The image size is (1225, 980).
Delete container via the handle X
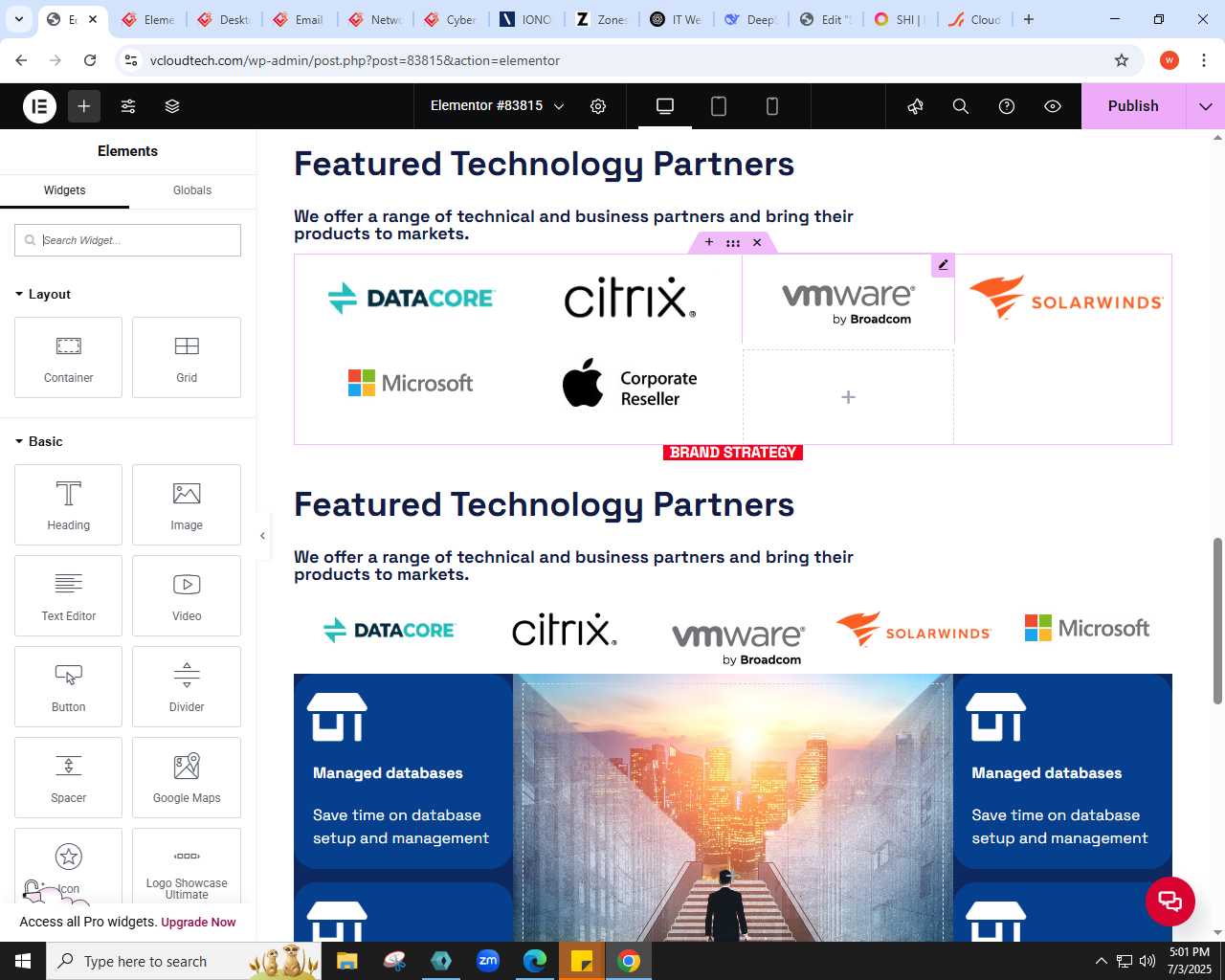[x=757, y=243]
